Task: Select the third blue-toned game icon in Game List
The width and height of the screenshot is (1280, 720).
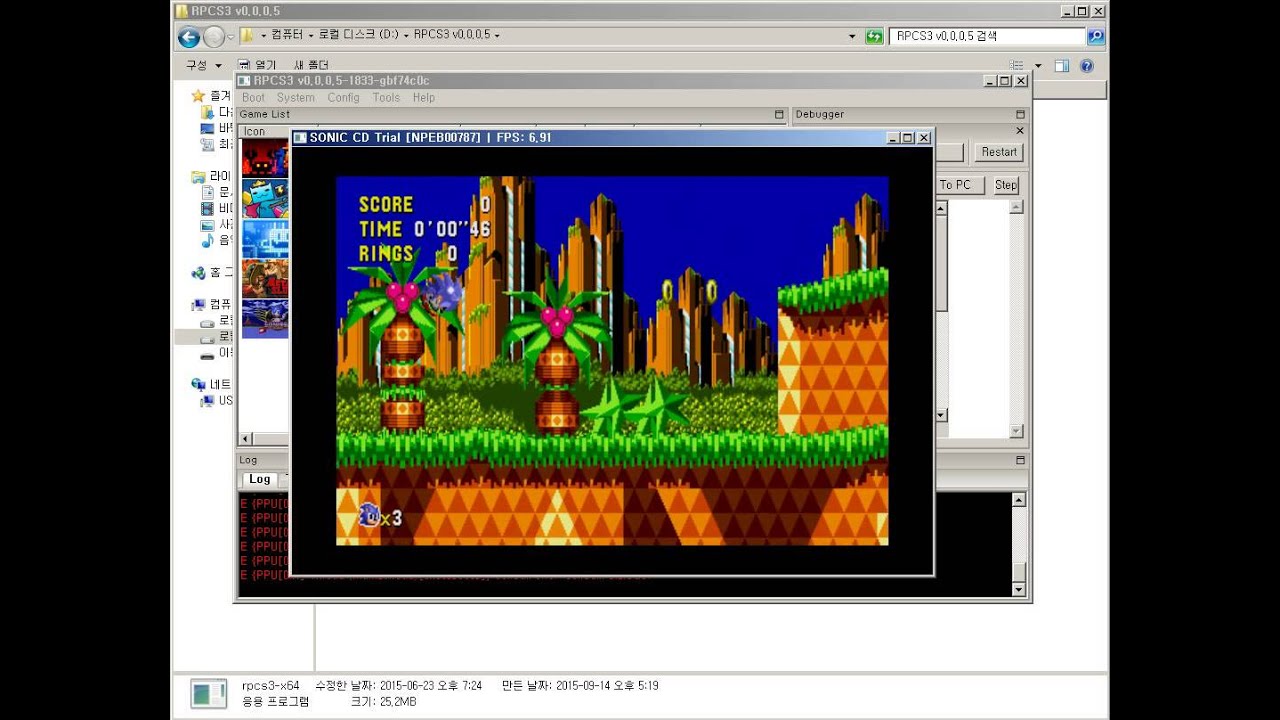Action: (265, 238)
